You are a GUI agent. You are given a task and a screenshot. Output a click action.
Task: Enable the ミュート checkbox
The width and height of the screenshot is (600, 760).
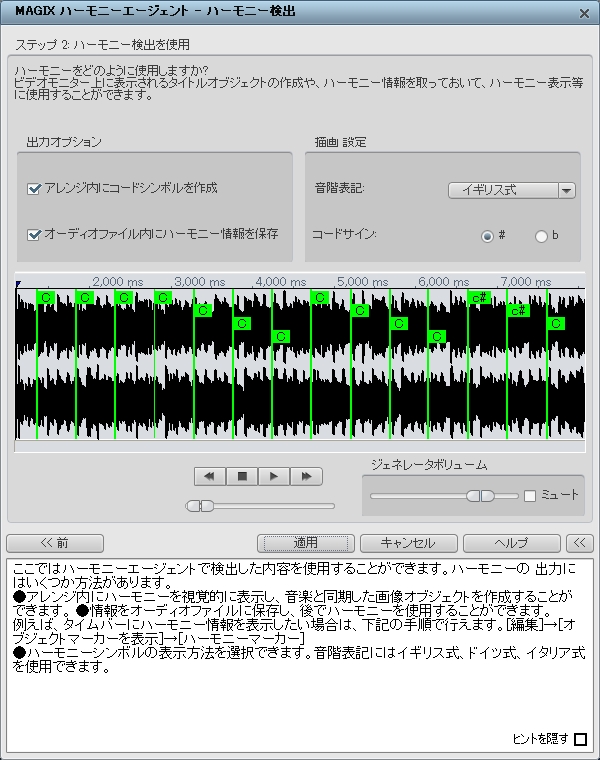point(530,495)
